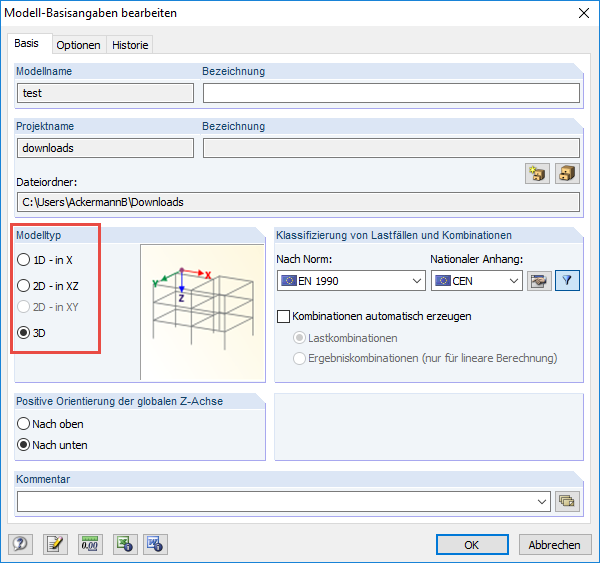Enable Kombinationen automatisch erzeugen checkbox
Image resolution: width=600 pixels, height=563 pixels.
283,316
